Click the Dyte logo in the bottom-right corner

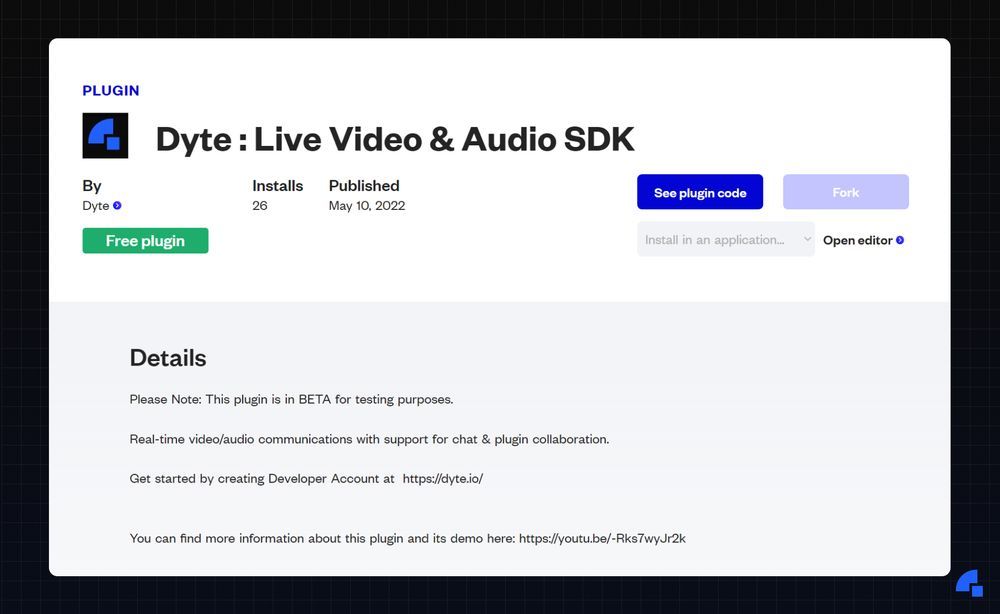click(969, 583)
